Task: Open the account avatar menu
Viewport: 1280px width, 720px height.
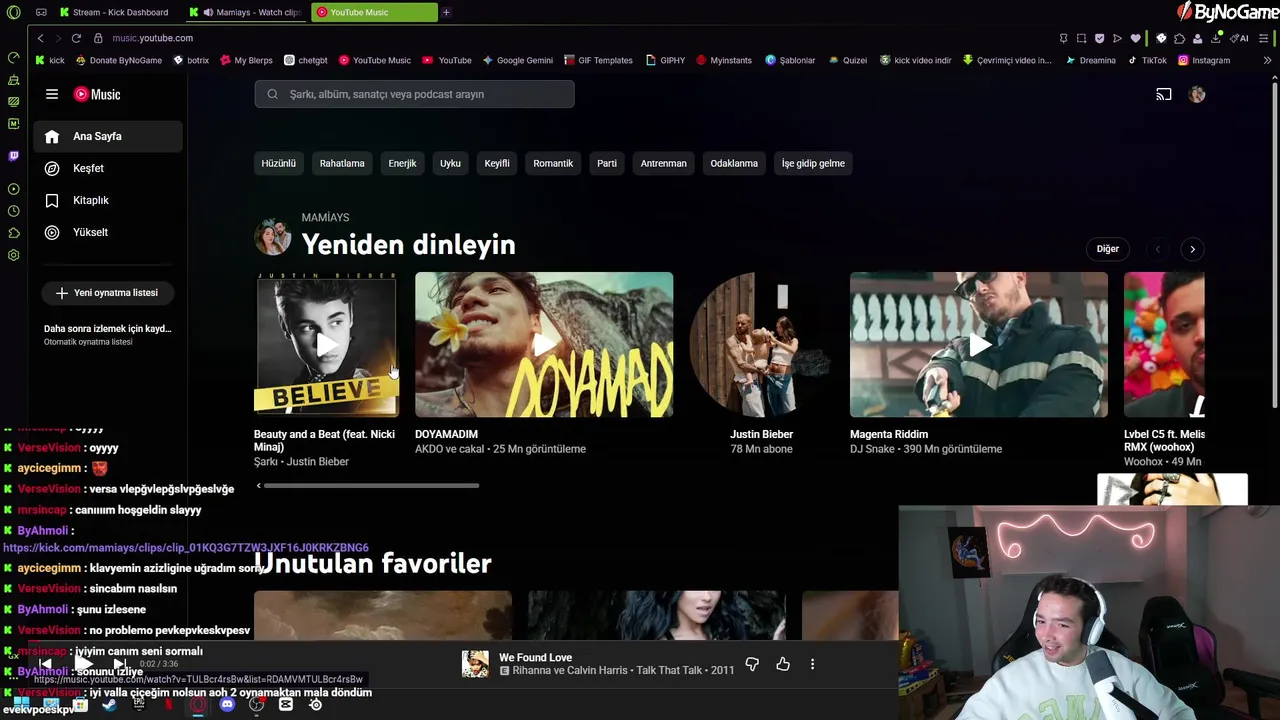Action: pyautogui.click(x=1197, y=94)
